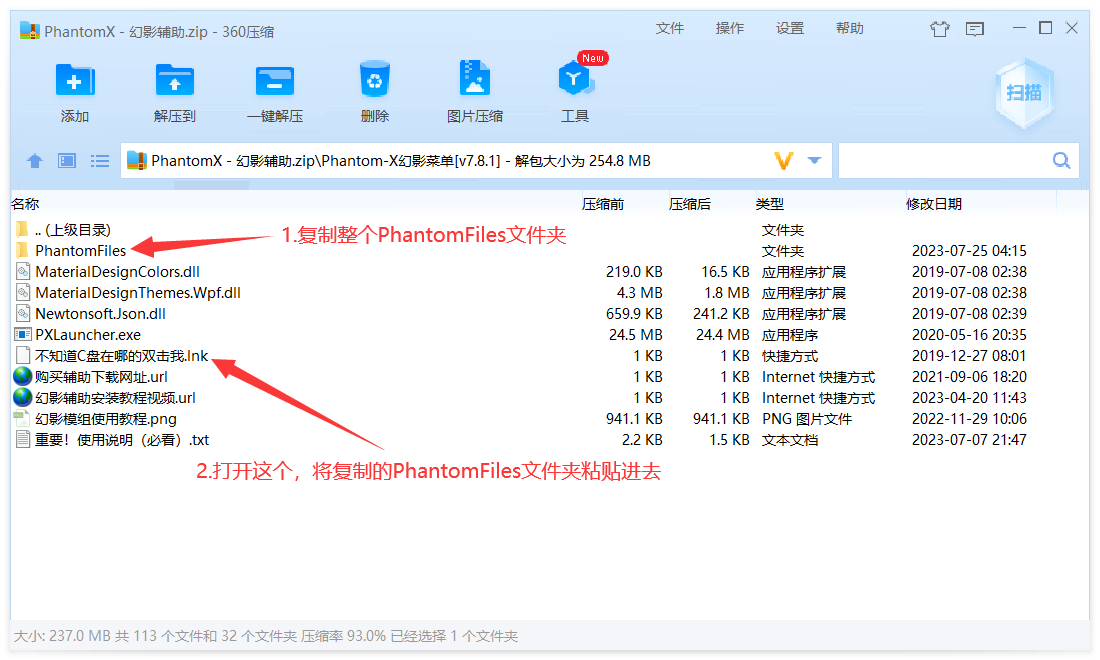Click the PXLauncher.exe file icon
This screenshot has width=1100, height=660.
[x=23, y=335]
